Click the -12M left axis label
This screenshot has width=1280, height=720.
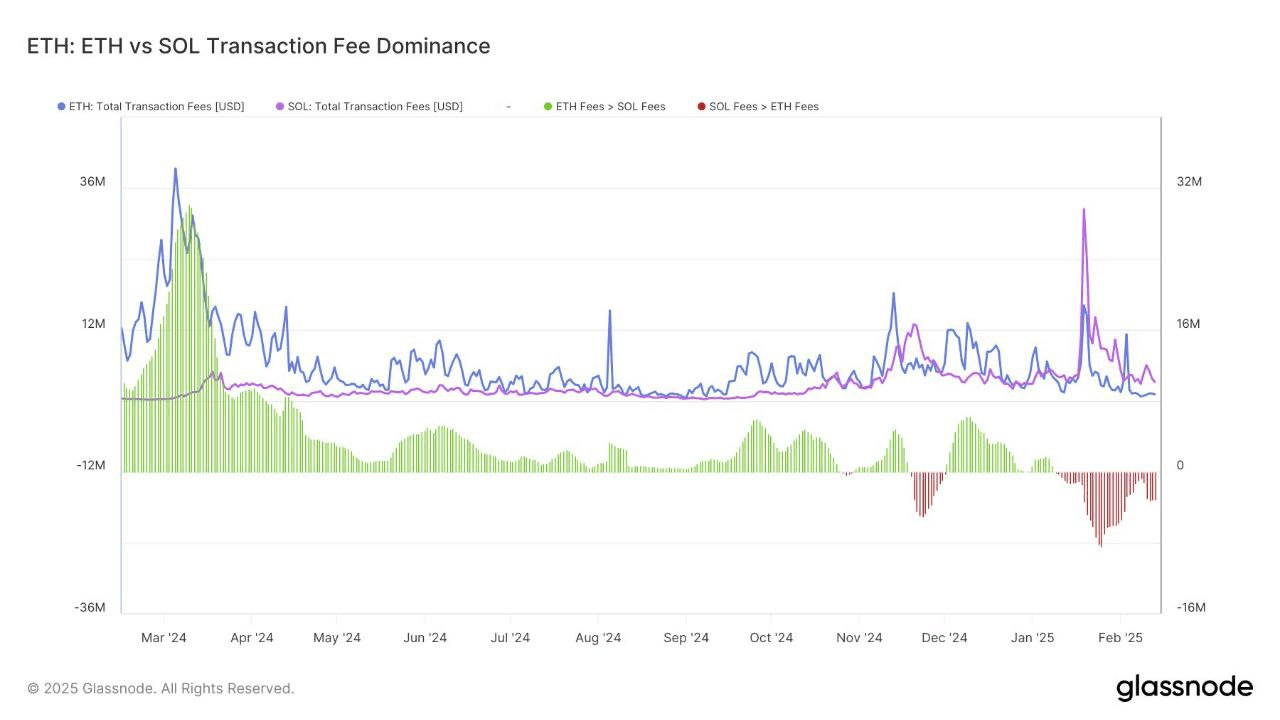[x=90, y=466]
